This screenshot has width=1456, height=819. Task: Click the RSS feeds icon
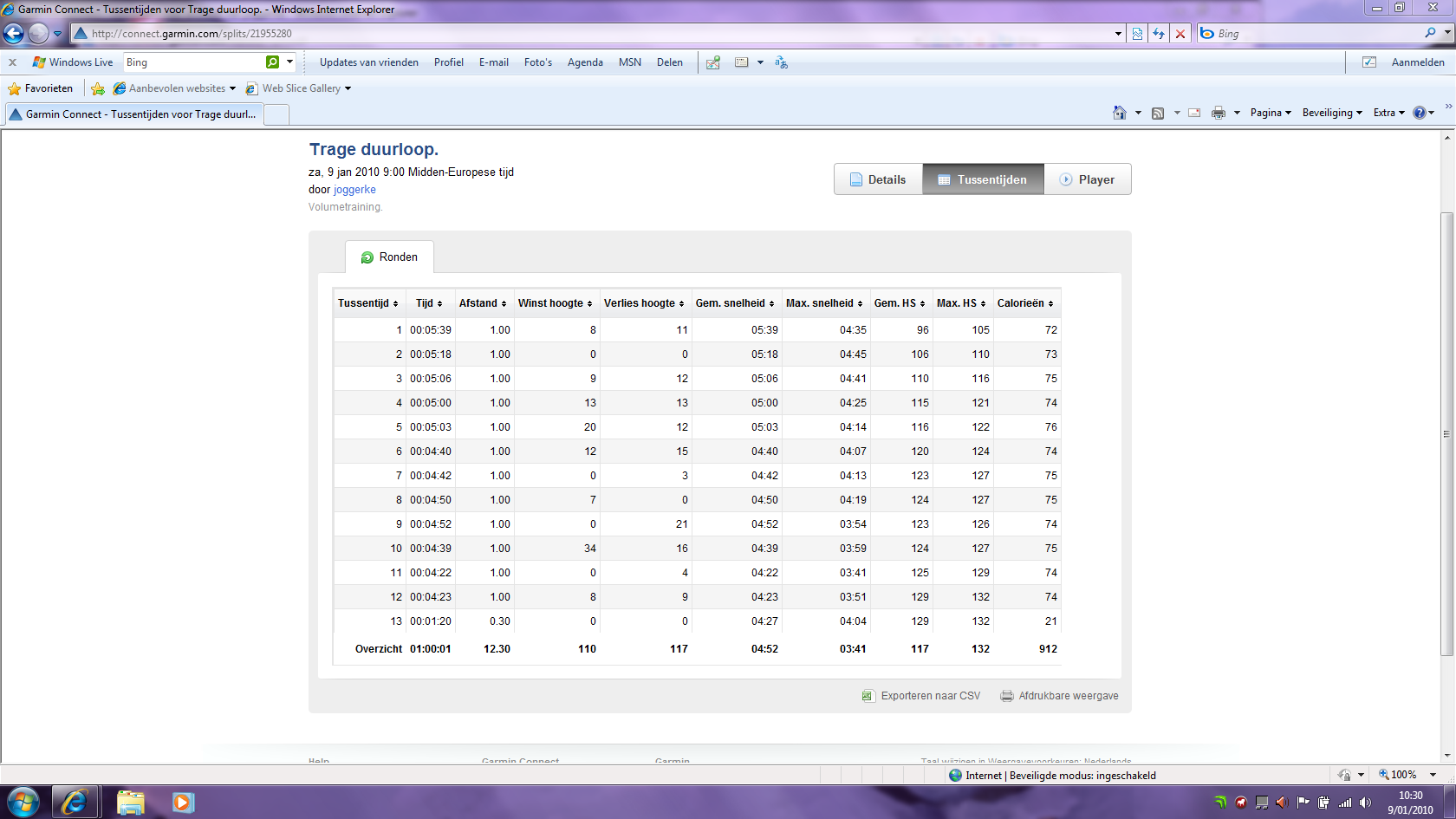[1158, 113]
